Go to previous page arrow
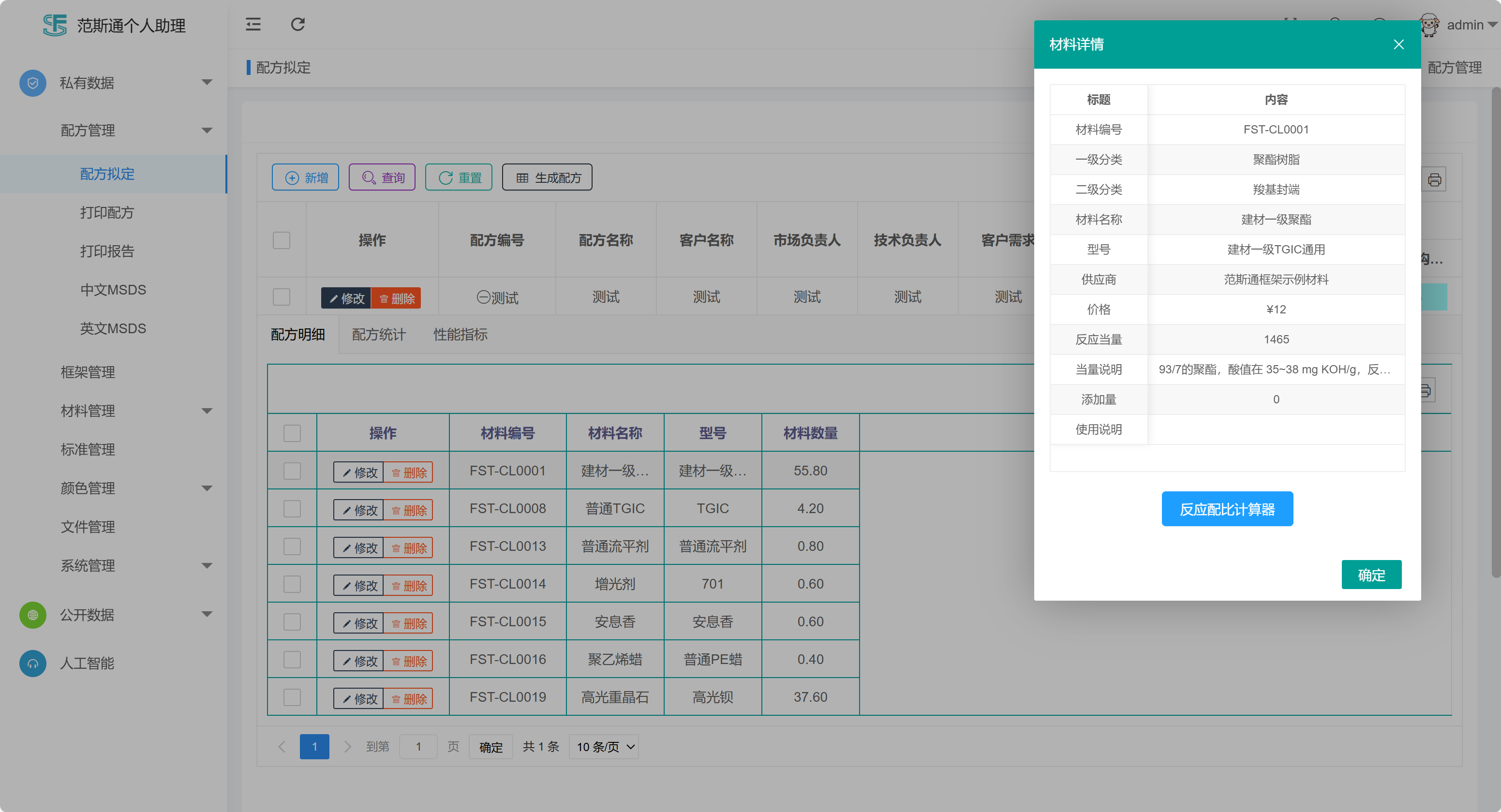This screenshot has height=812, width=1501. 282,746
